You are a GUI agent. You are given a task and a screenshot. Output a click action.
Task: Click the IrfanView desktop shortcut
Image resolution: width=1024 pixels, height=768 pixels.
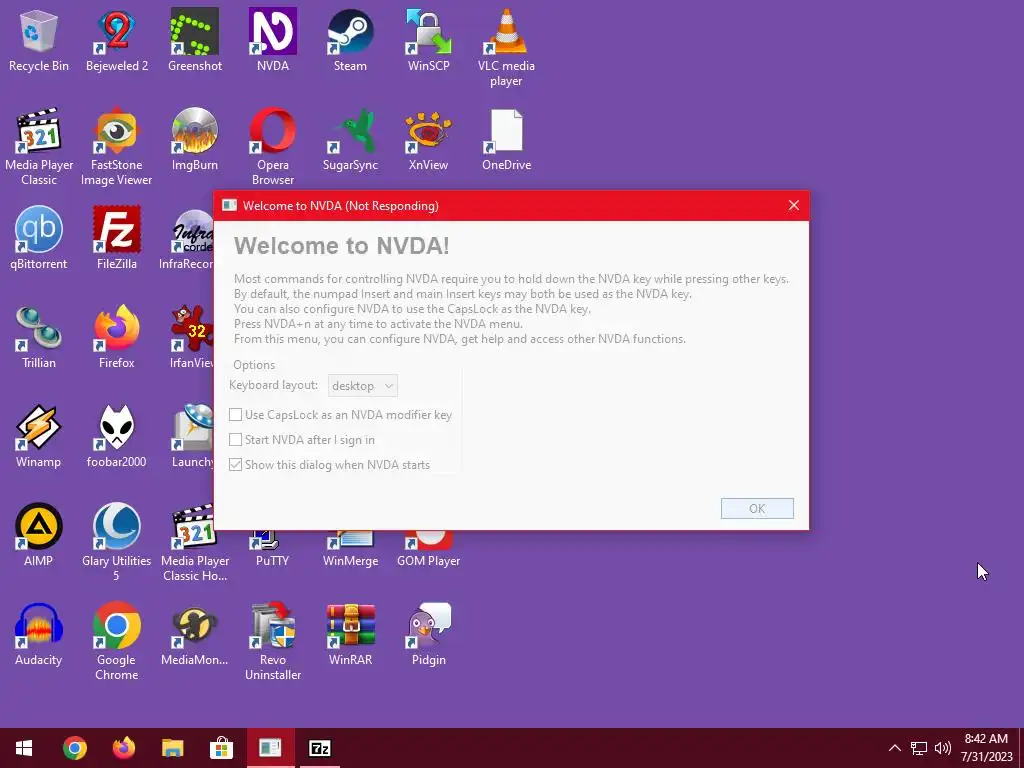coord(191,338)
